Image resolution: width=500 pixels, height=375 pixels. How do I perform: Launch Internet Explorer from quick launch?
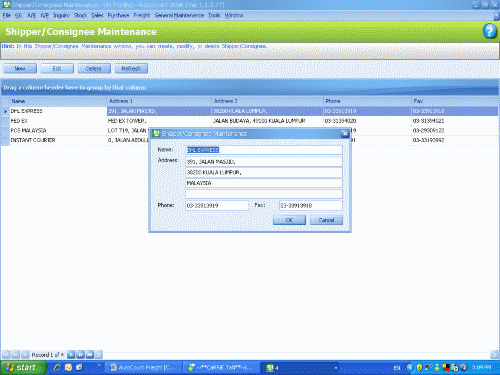(57, 367)
